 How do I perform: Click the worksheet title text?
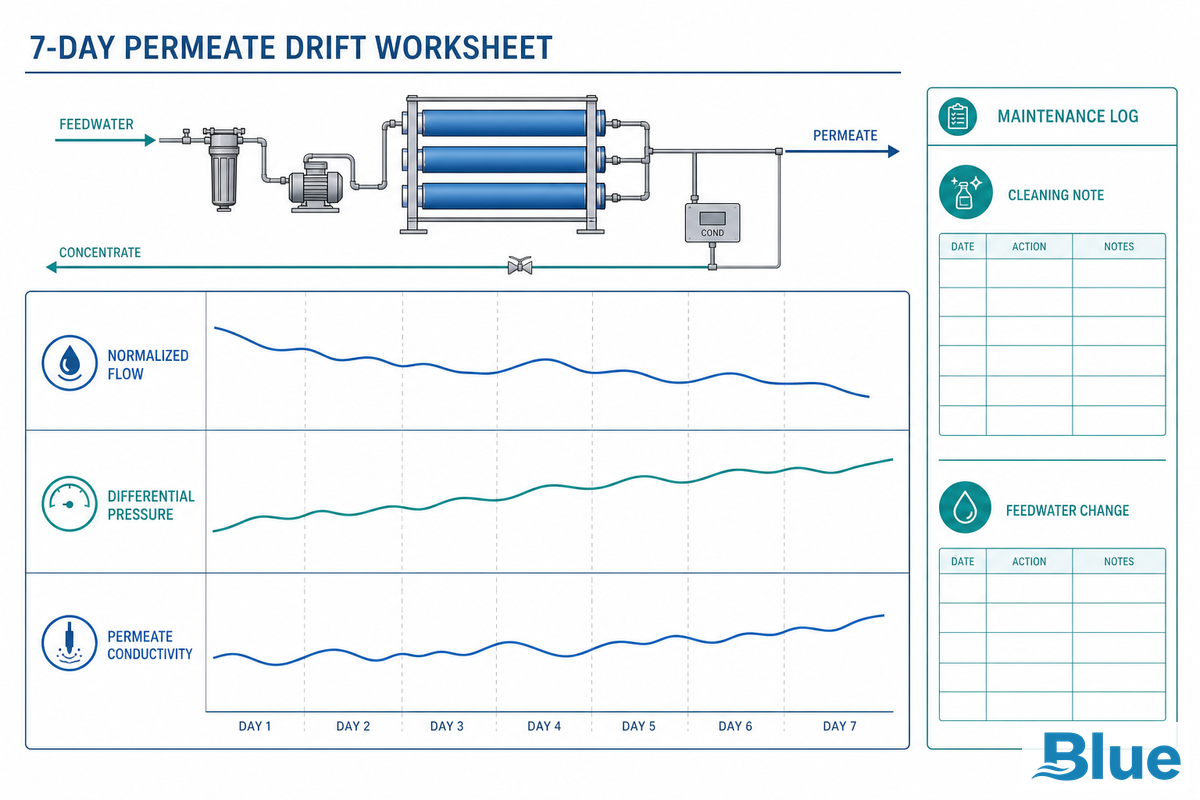click(290, 48)
